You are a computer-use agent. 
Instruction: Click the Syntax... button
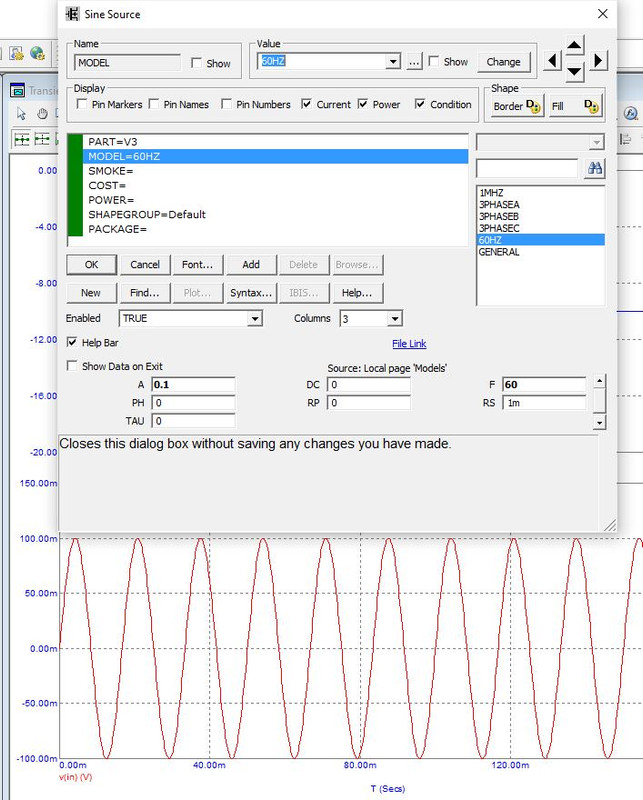(251, 293)
